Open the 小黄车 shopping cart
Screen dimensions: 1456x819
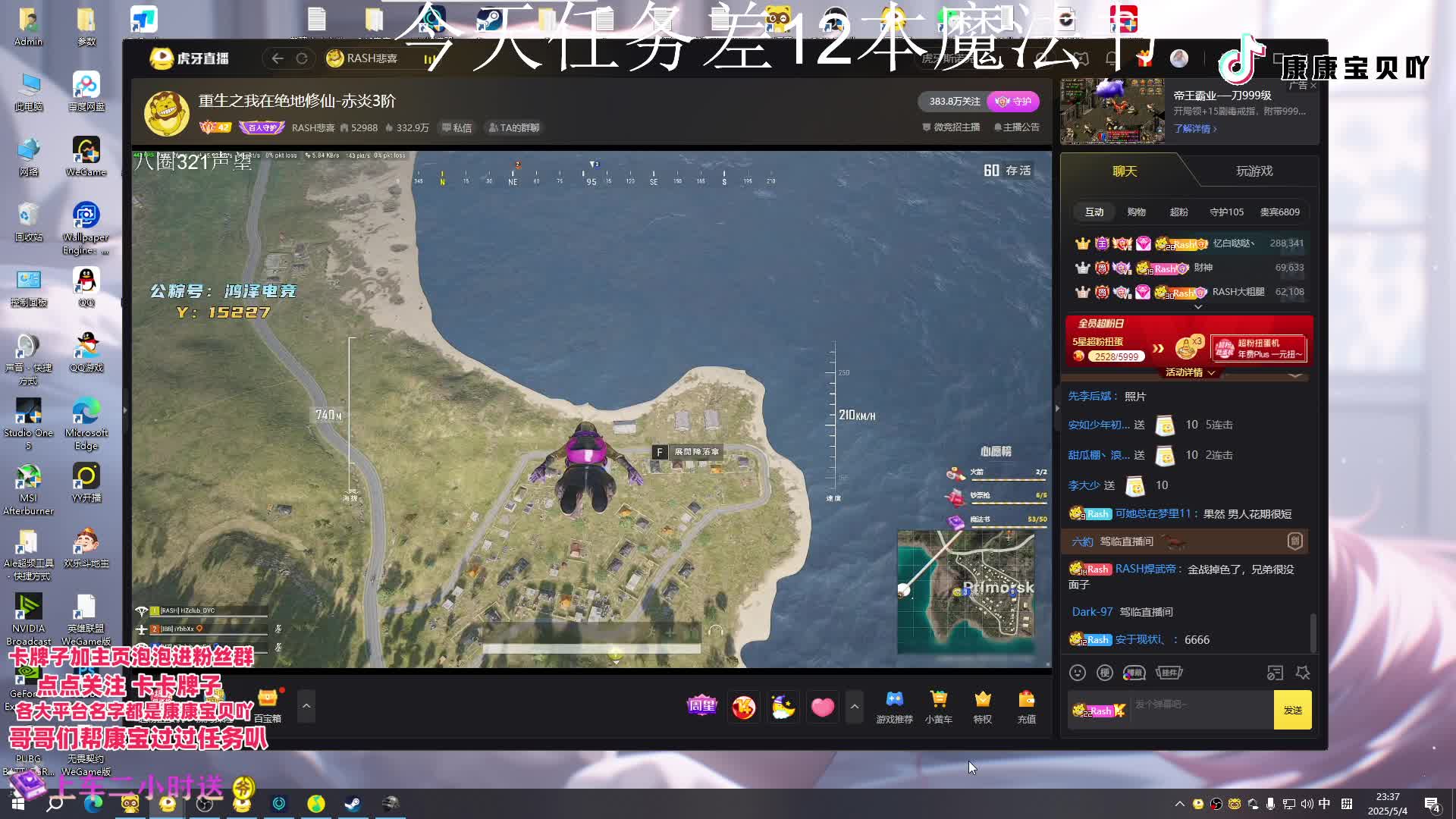coord(939,707)
